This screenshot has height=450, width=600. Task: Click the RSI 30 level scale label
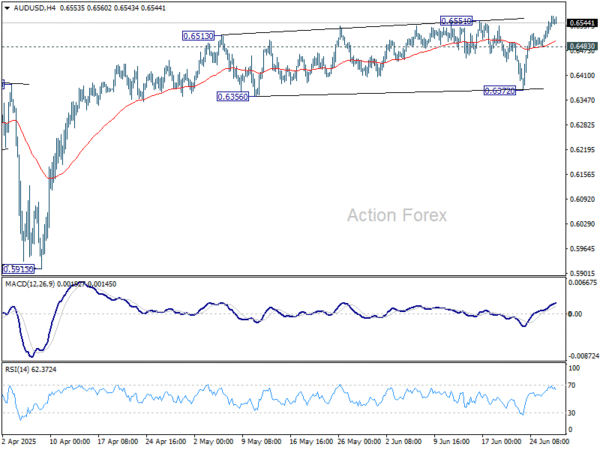572,413
